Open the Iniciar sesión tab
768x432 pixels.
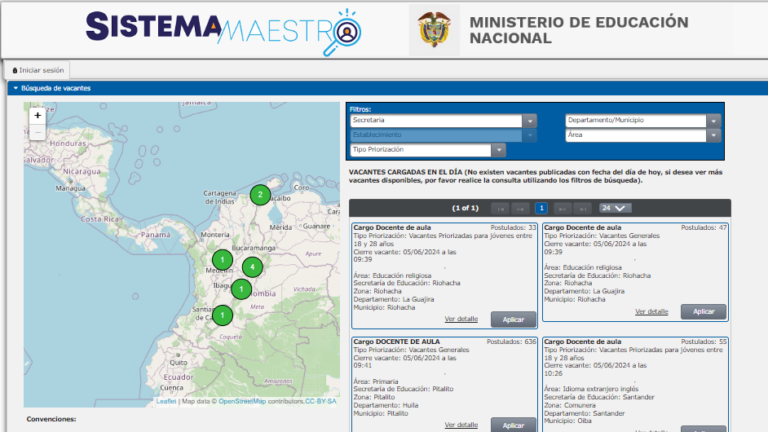point(39,70)
